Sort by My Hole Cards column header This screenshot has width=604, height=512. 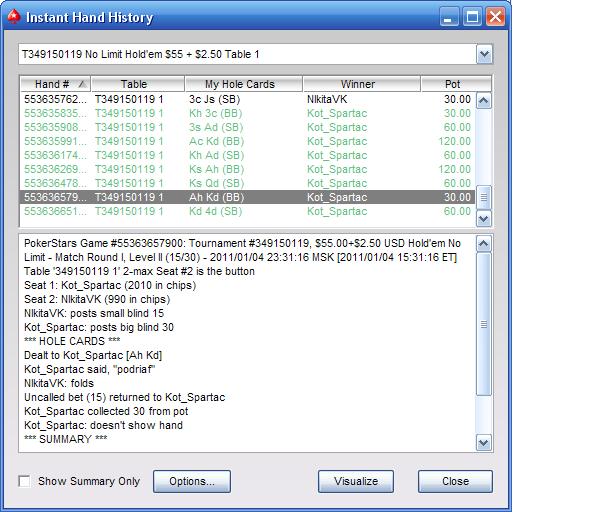243,84
